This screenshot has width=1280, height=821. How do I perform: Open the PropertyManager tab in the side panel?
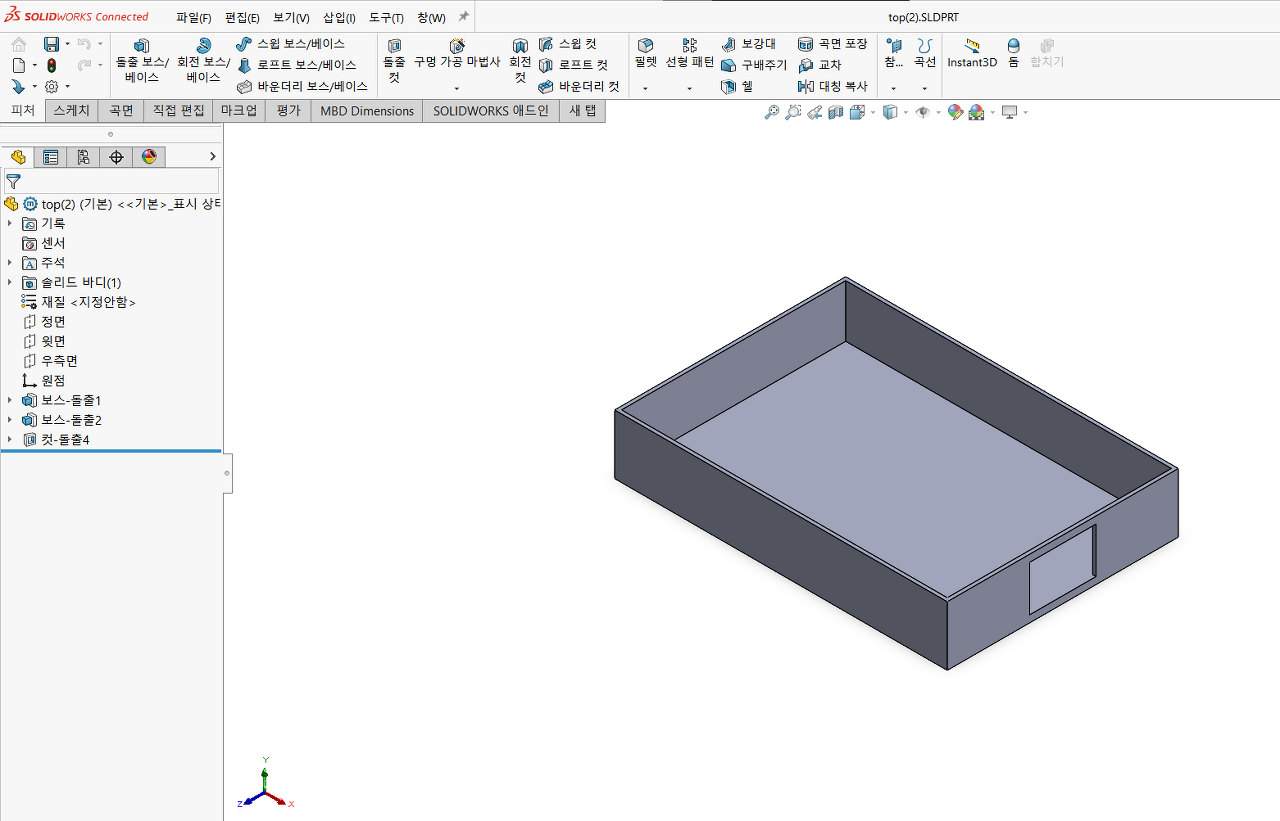point(50,157)
